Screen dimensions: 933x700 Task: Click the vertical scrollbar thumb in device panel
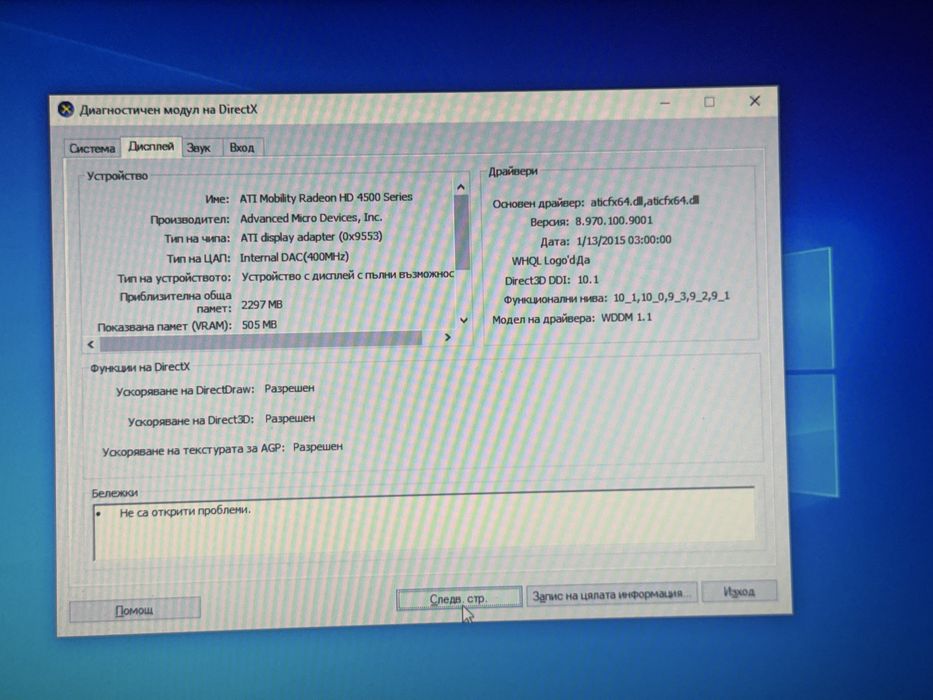462,232
